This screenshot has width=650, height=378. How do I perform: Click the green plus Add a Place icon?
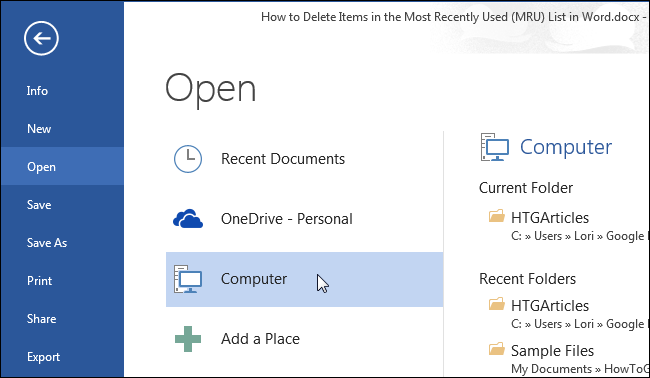188,339
